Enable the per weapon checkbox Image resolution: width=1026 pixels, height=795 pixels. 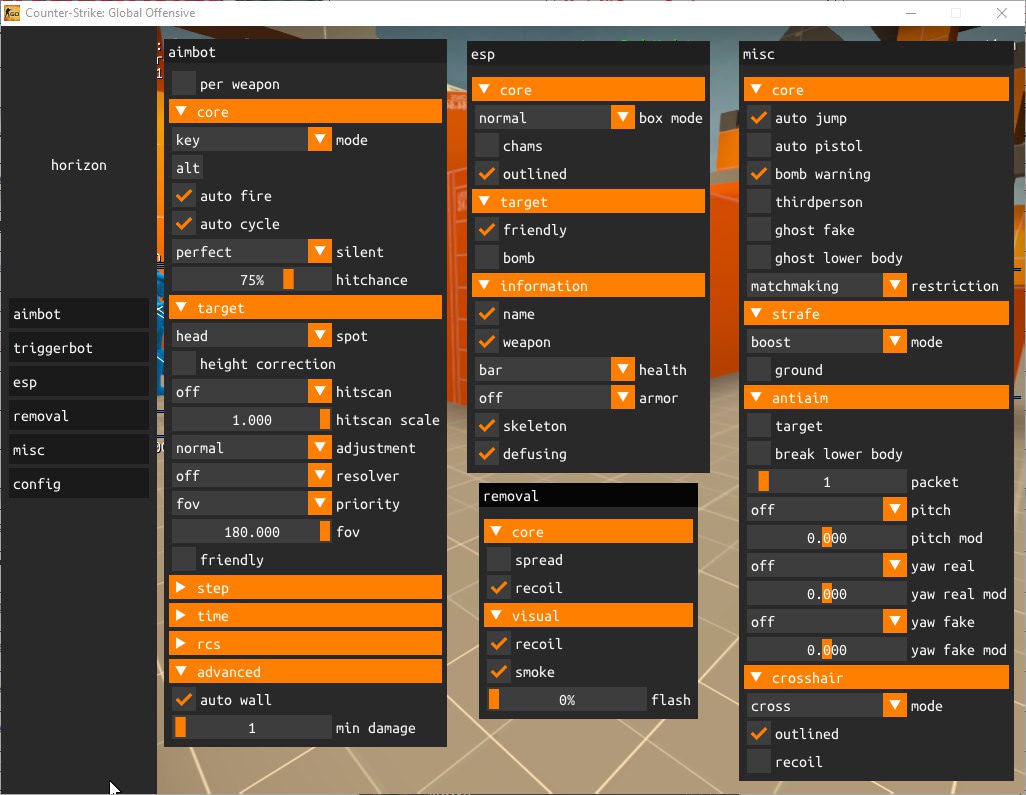coord(184,84)
